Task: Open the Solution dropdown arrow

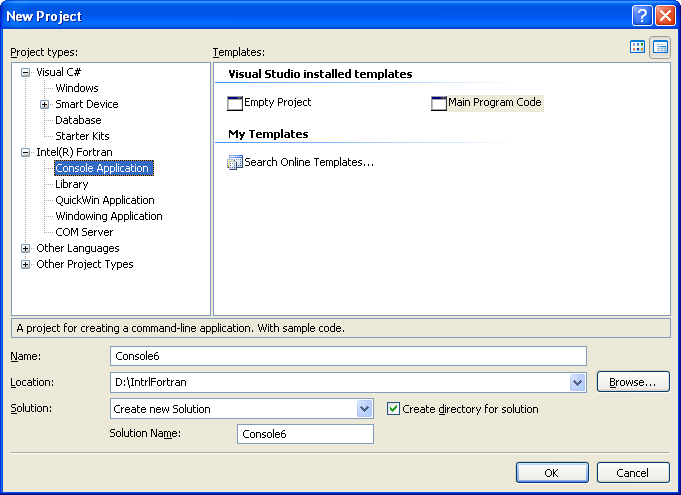Action: pos(364,409)
